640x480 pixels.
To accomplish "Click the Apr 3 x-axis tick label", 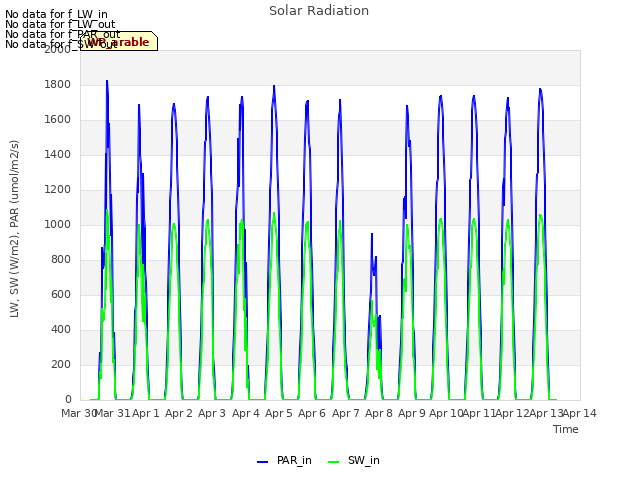I will tap(212, 413).
